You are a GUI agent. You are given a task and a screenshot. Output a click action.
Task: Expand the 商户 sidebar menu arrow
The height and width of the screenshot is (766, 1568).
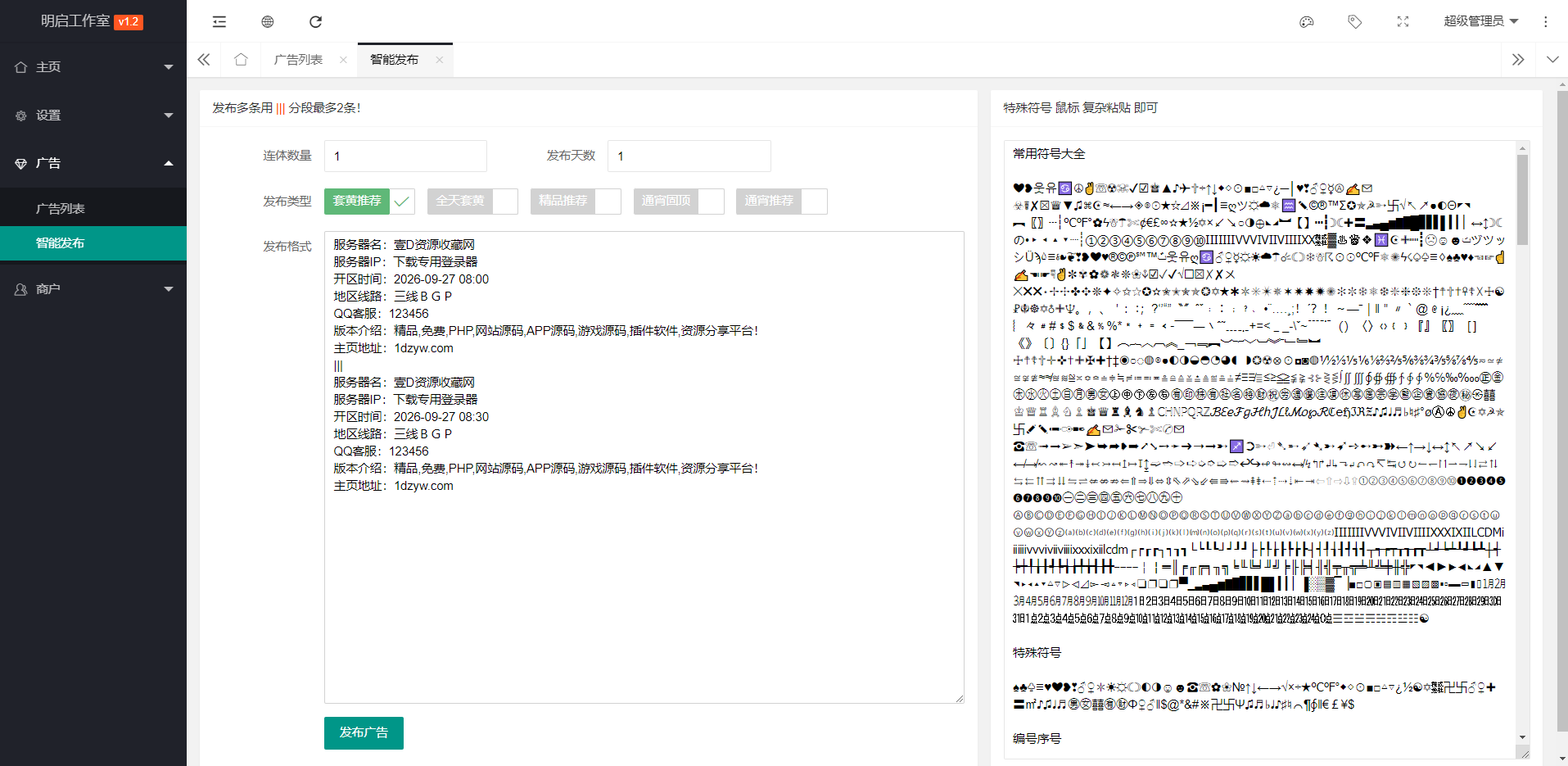(x=169, y=289)
